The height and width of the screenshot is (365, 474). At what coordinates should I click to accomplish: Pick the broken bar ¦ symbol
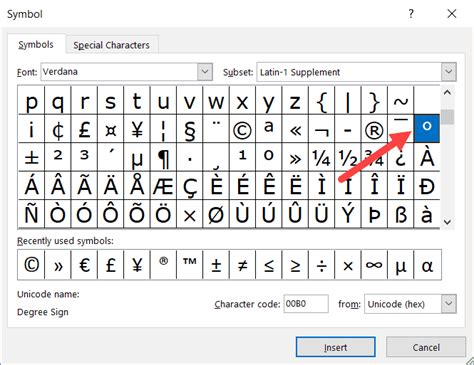click(x=163, y=129)
